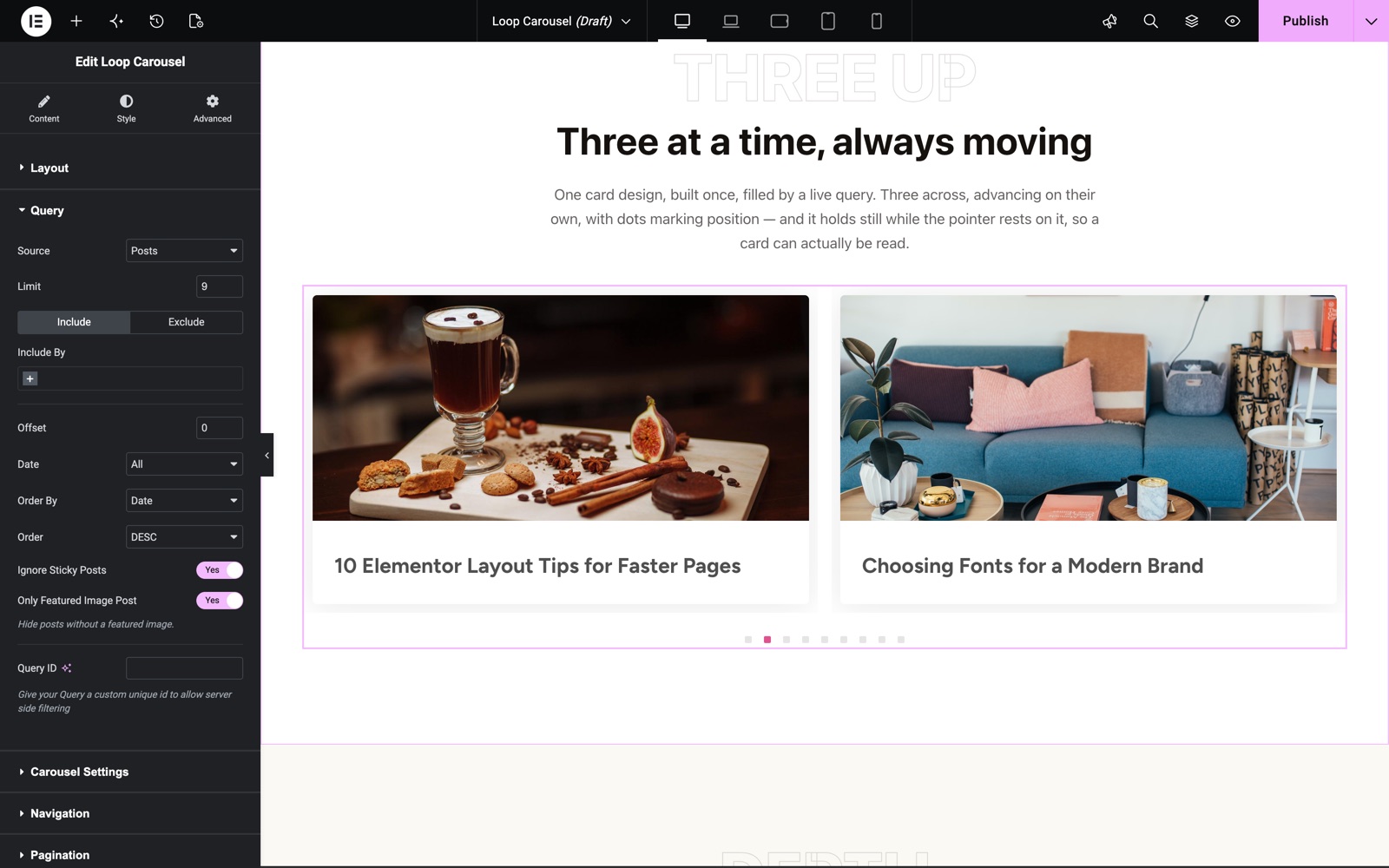The image size is (1389, 868).
Task: Switch to the Content tab
Action: (x=44, y=108)
